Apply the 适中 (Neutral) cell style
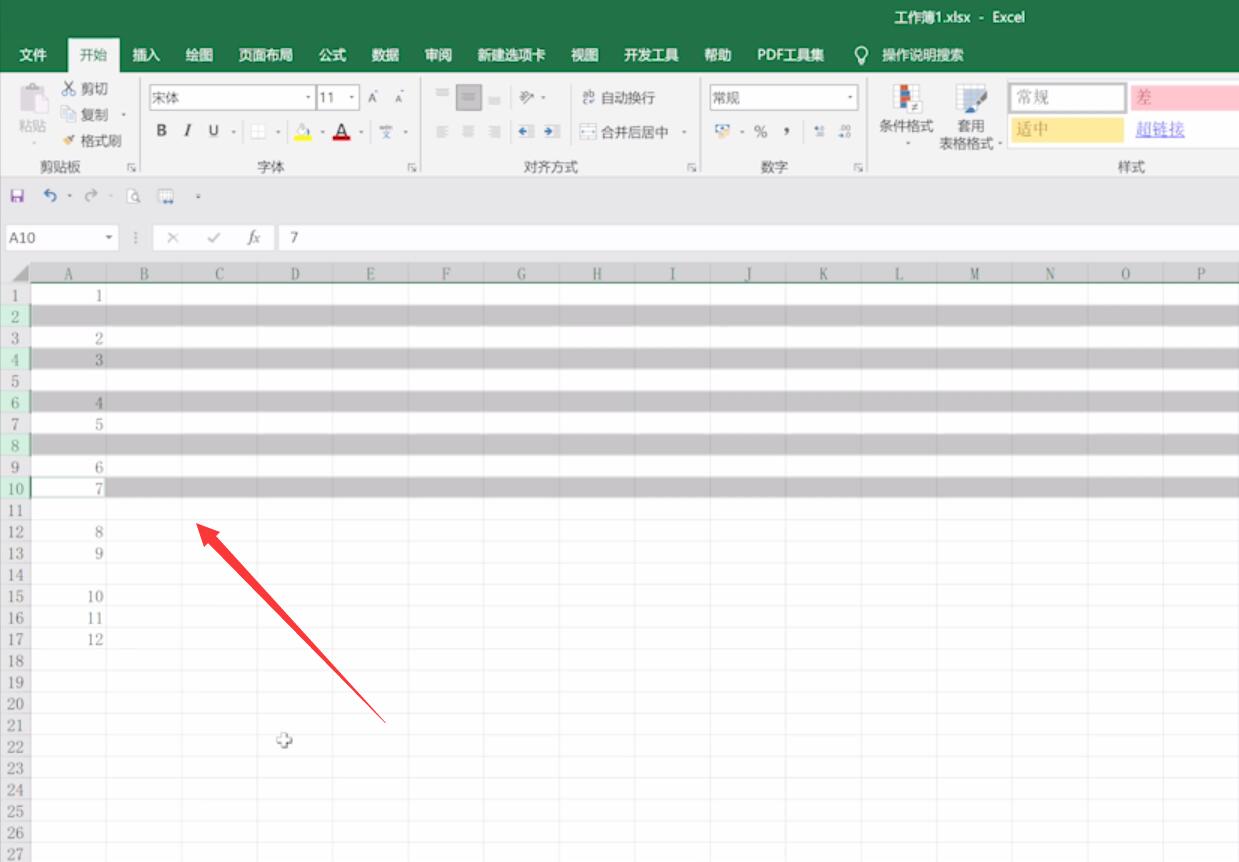Screen dimensions: 1239x862 (1067, 129)
